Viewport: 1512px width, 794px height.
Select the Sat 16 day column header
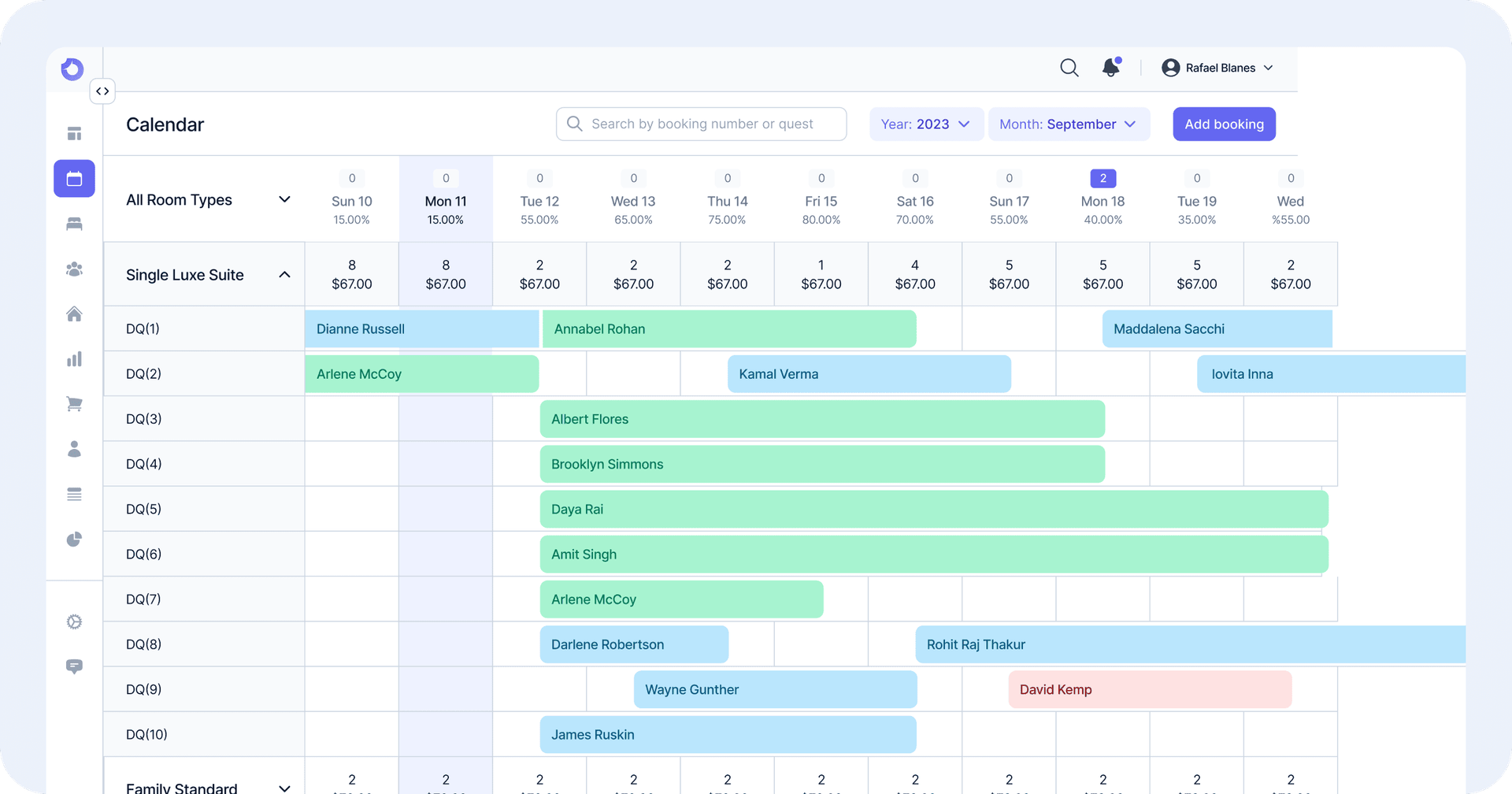click(x=915, y=199)
